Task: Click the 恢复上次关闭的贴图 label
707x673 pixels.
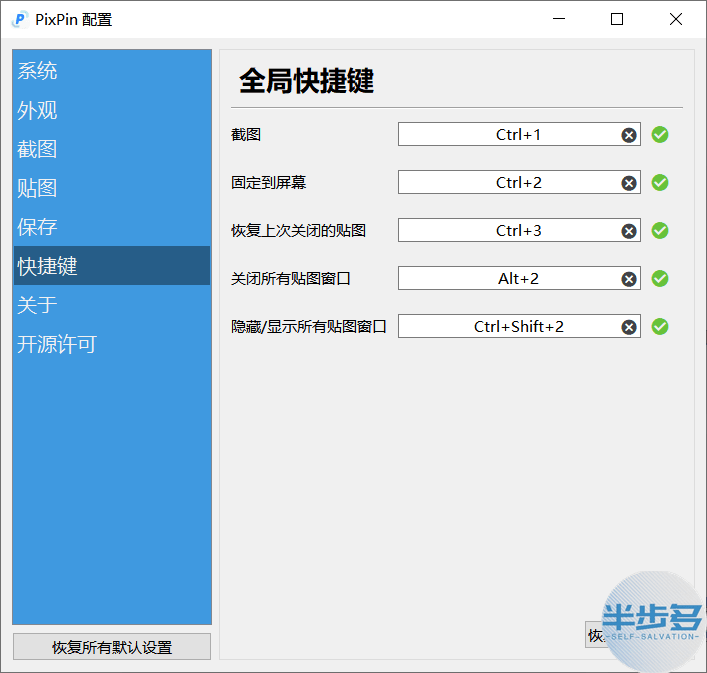Action: point(298,230)
